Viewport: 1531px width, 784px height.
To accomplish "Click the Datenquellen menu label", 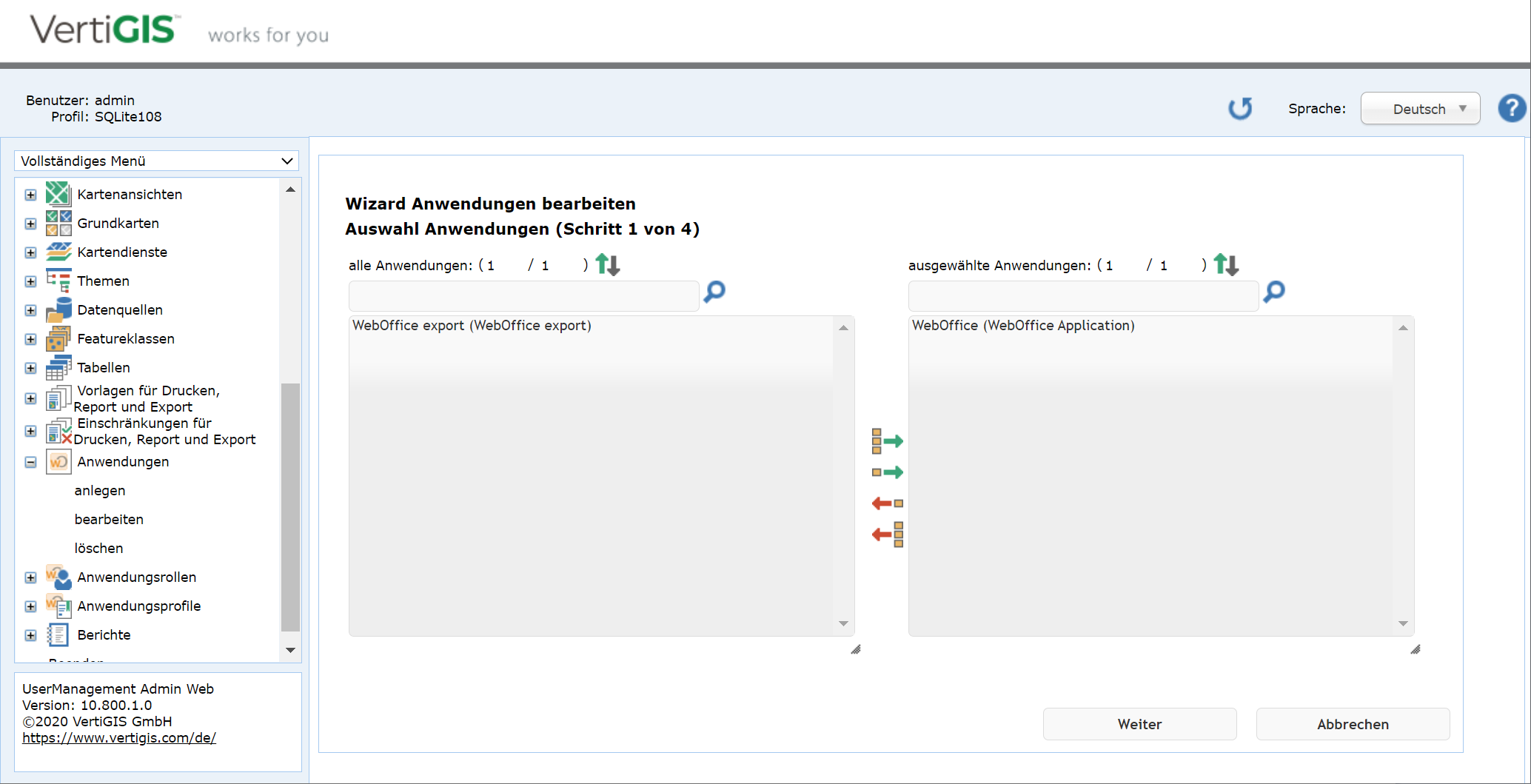I will 120,309.
